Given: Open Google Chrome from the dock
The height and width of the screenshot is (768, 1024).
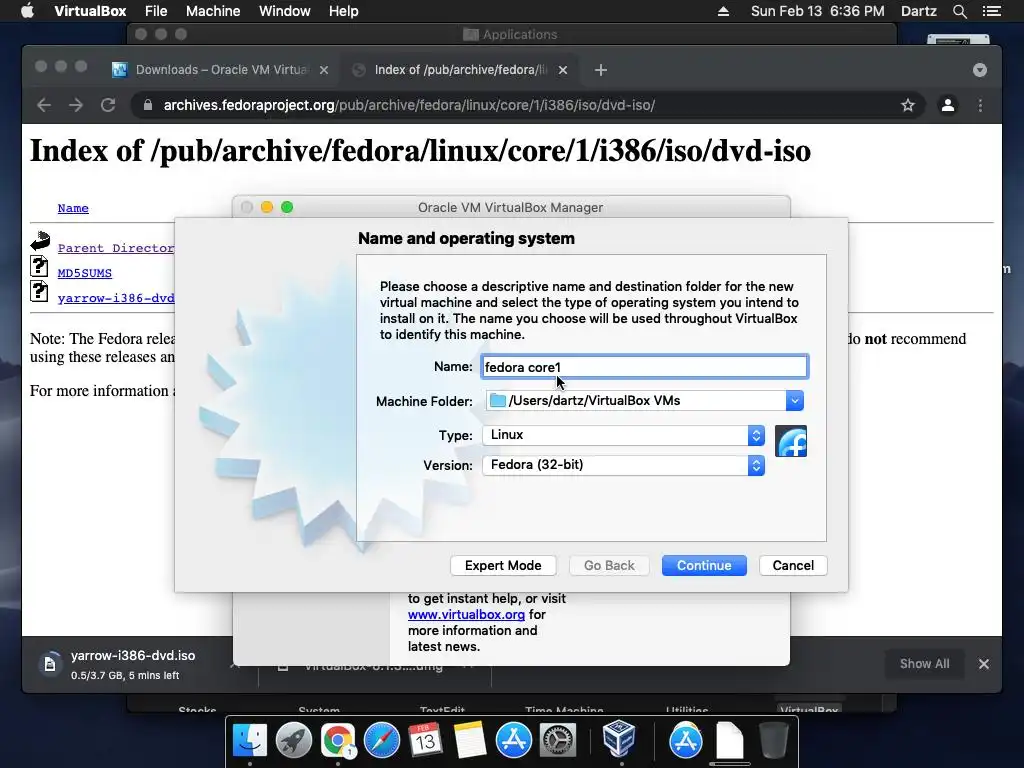Looking at the screenshot, I should coord(338,740).
